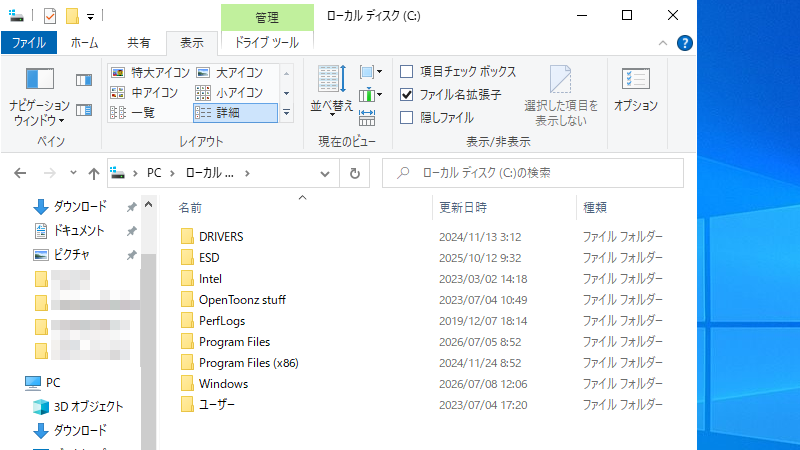Click the ローカル ディスク (C:) search box

pos(533,173)
